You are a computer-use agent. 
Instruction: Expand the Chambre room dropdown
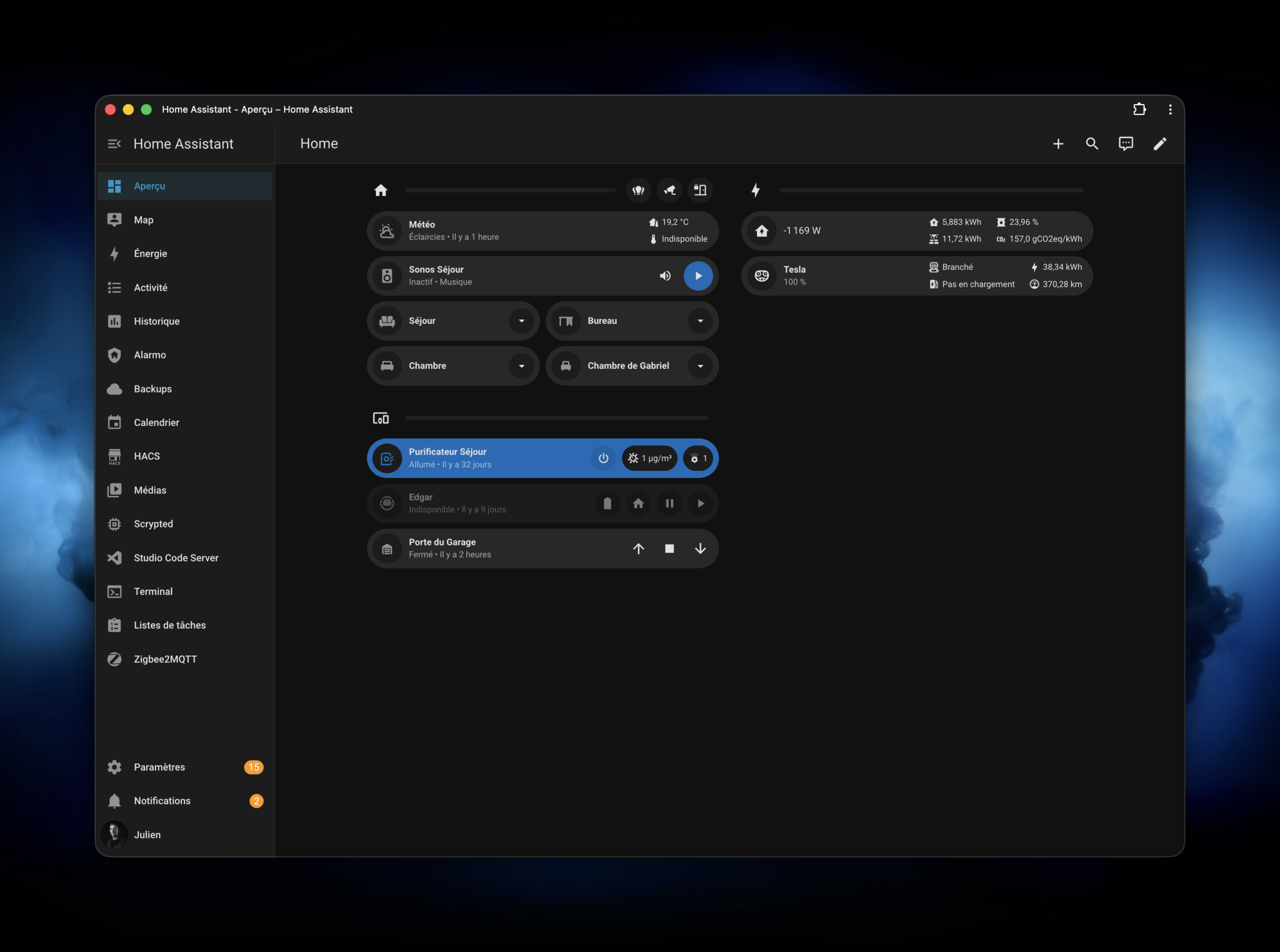[521, 366]
